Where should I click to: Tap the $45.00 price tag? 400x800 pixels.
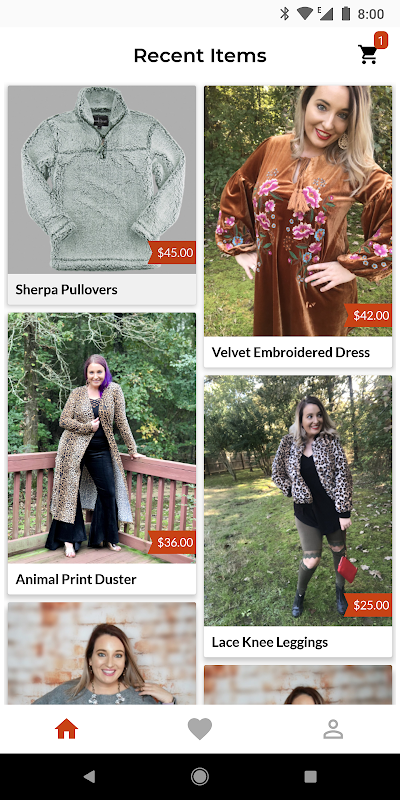point(172,253)
